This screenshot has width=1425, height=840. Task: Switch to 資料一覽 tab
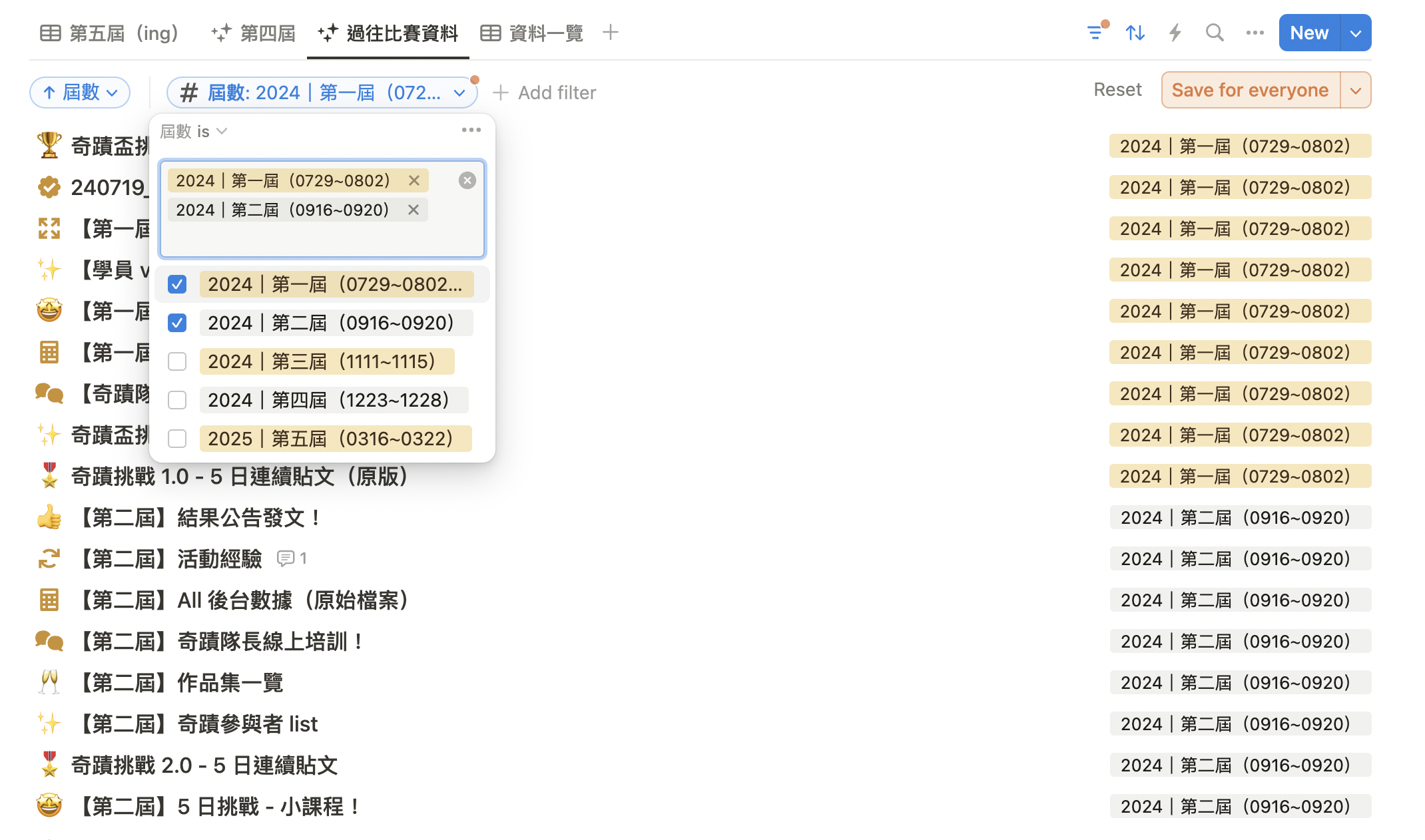[532, 33]
